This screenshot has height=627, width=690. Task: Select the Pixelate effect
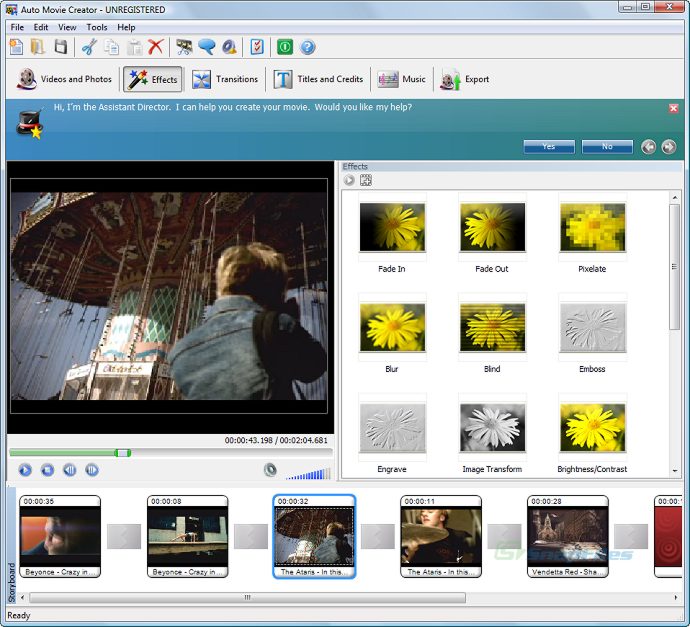click(592, 234)
